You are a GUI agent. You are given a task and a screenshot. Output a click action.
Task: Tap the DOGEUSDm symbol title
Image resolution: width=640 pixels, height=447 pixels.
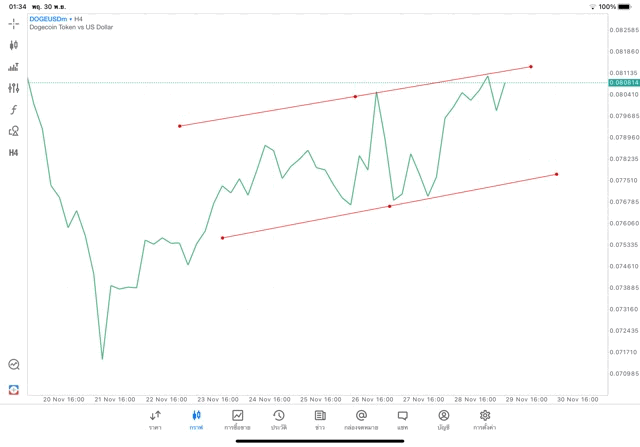[48, 18]
